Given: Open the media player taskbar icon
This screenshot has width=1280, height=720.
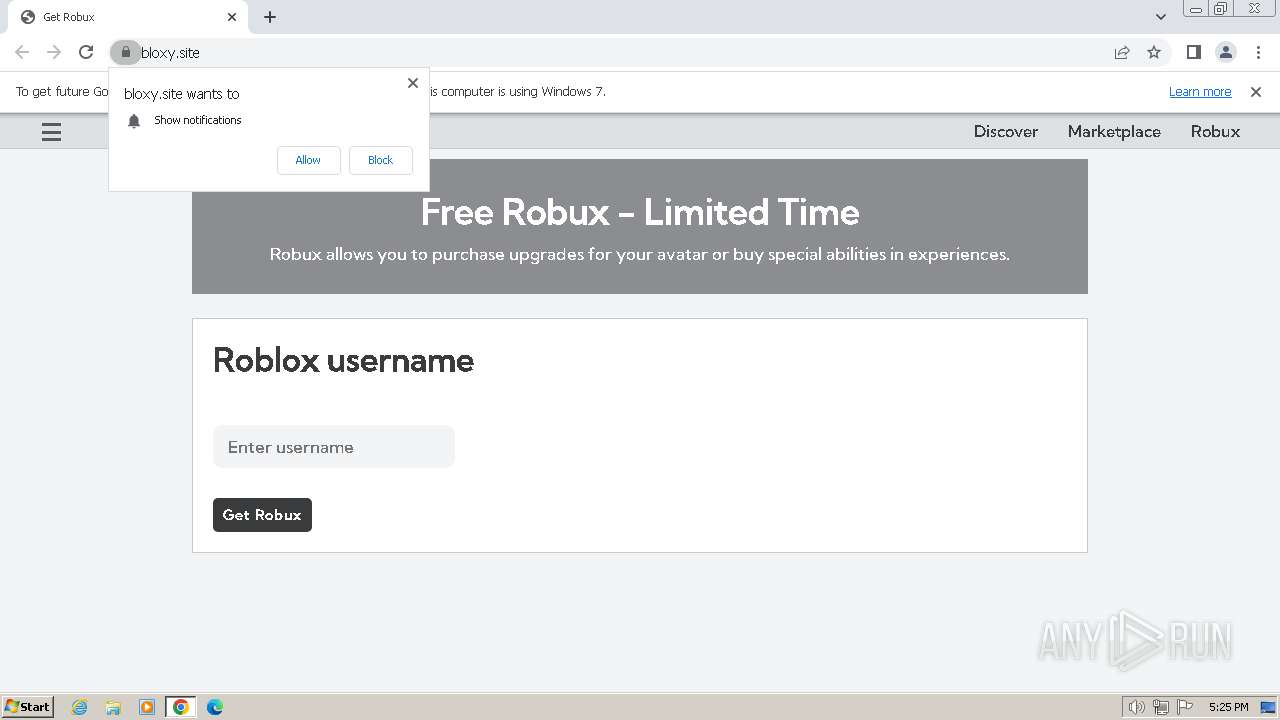Looking at the screenshot, I should [x=147, y=707].
